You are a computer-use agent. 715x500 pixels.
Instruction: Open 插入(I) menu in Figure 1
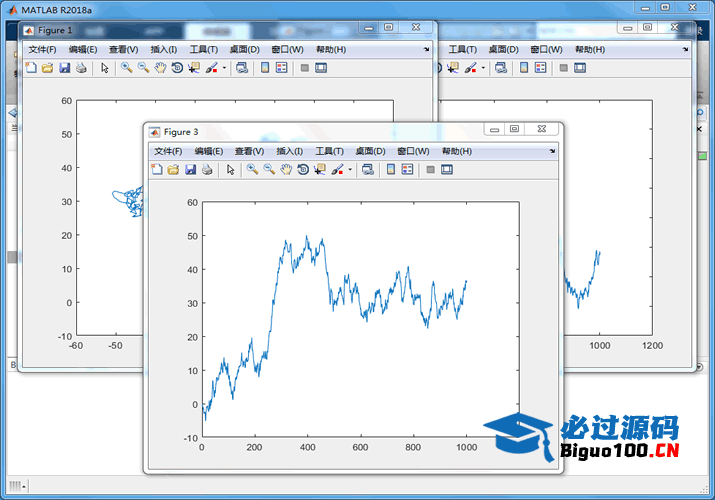click(x=163, y=49)
